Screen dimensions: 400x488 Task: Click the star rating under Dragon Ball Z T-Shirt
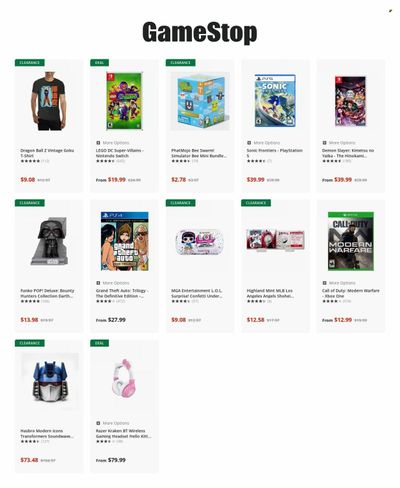tap(30, 161)
